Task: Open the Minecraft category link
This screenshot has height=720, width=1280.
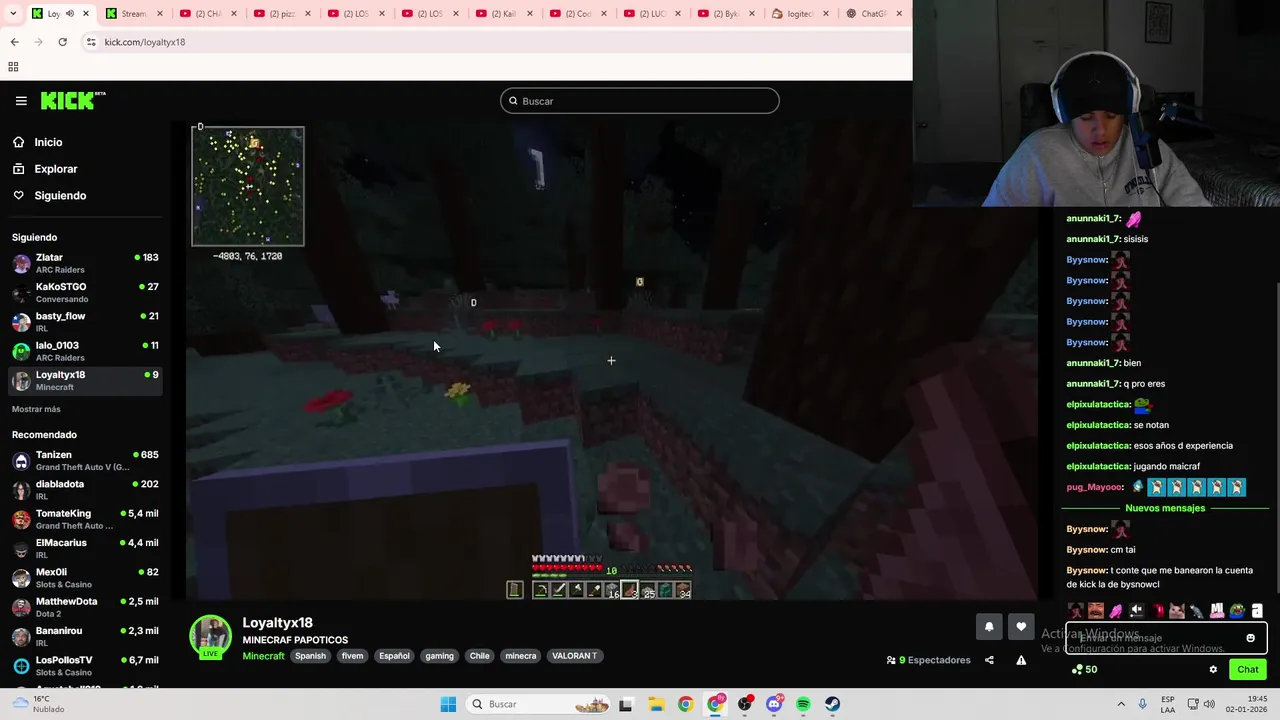Action: 263,656
